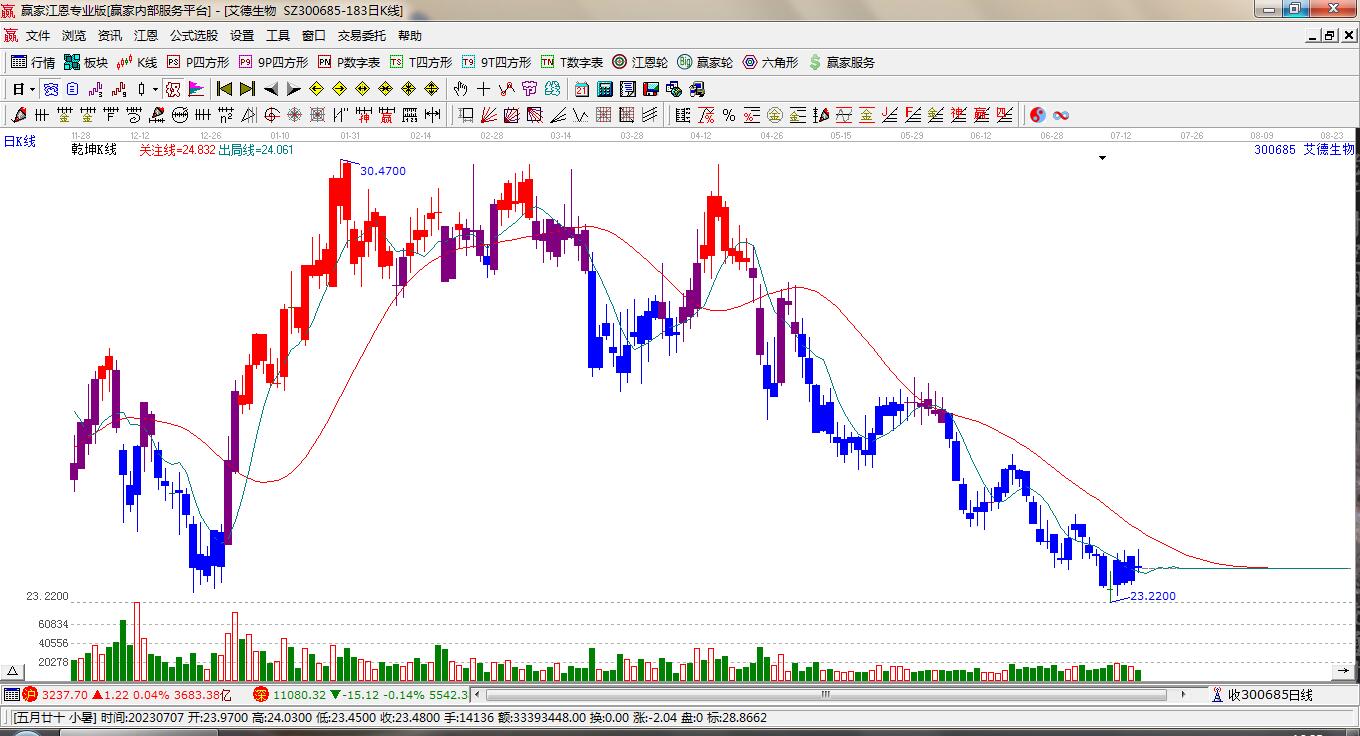Click the 关注线=24.832 label
This screenshot has height=736, width=1360.
pyautogui.click(x=177, y=150)
